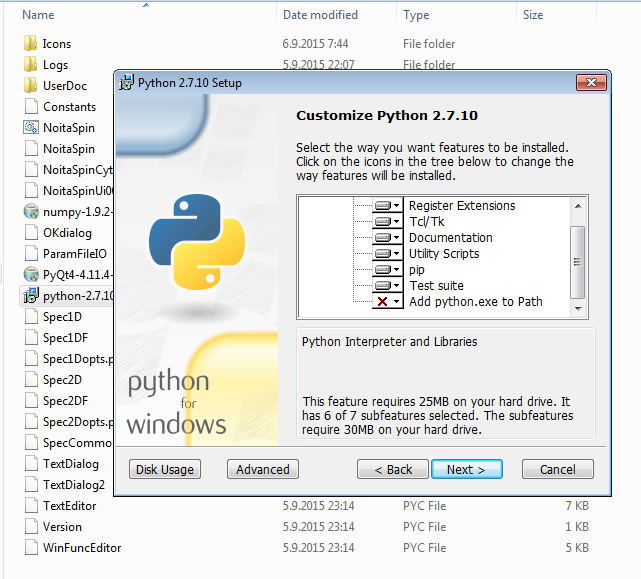This screenshot has height=579, width=641.
Task: Click the 6.9.2015 7:44 date cell
Action: tap(315, 43)
